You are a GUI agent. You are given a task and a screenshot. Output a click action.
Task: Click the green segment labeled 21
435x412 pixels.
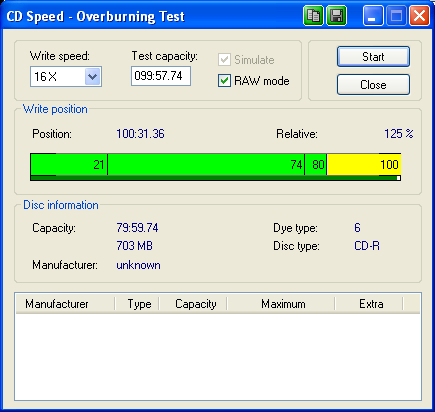pyautogui.click(x=69, y=165)
